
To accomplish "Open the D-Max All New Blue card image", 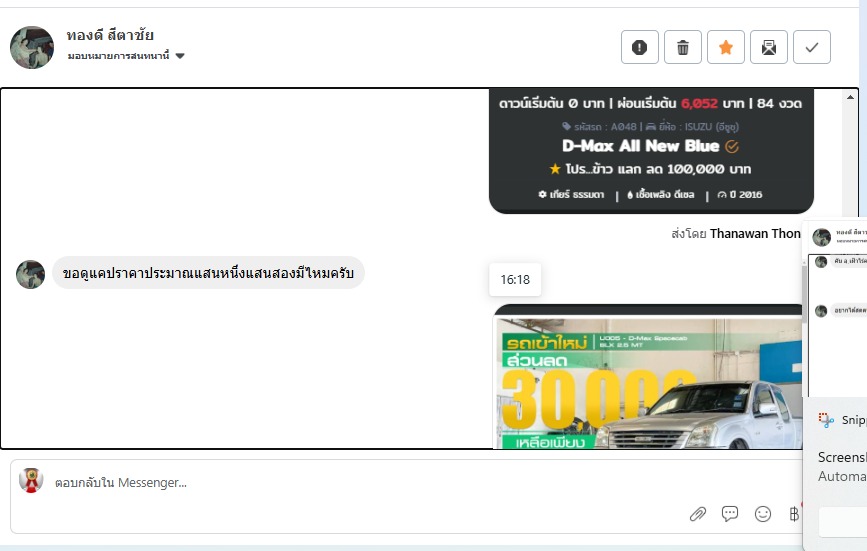I will click(x=651, y=151).
